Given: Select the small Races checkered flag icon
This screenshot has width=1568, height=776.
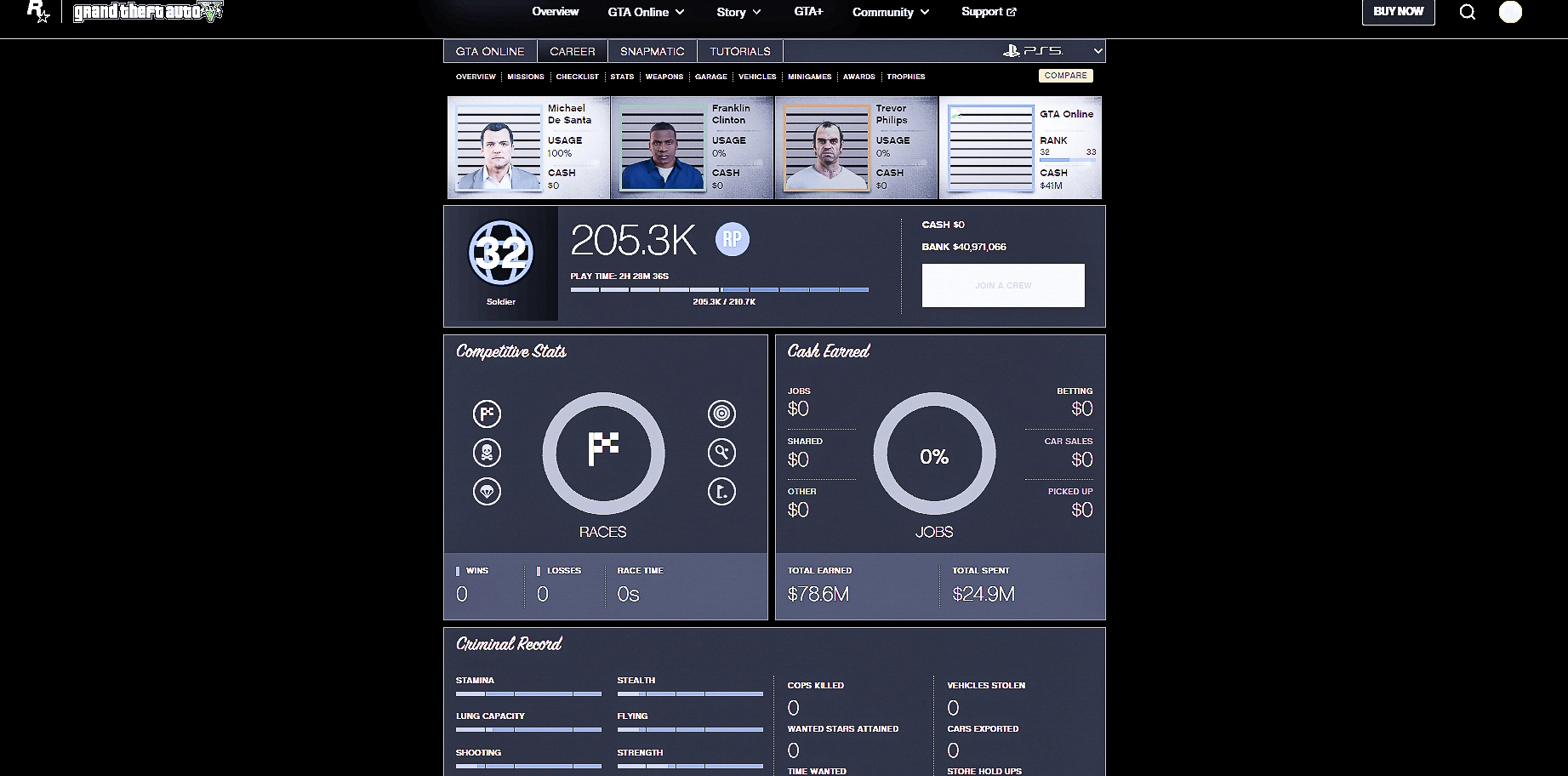Looking at the screenshot, I should pos(487,414).
